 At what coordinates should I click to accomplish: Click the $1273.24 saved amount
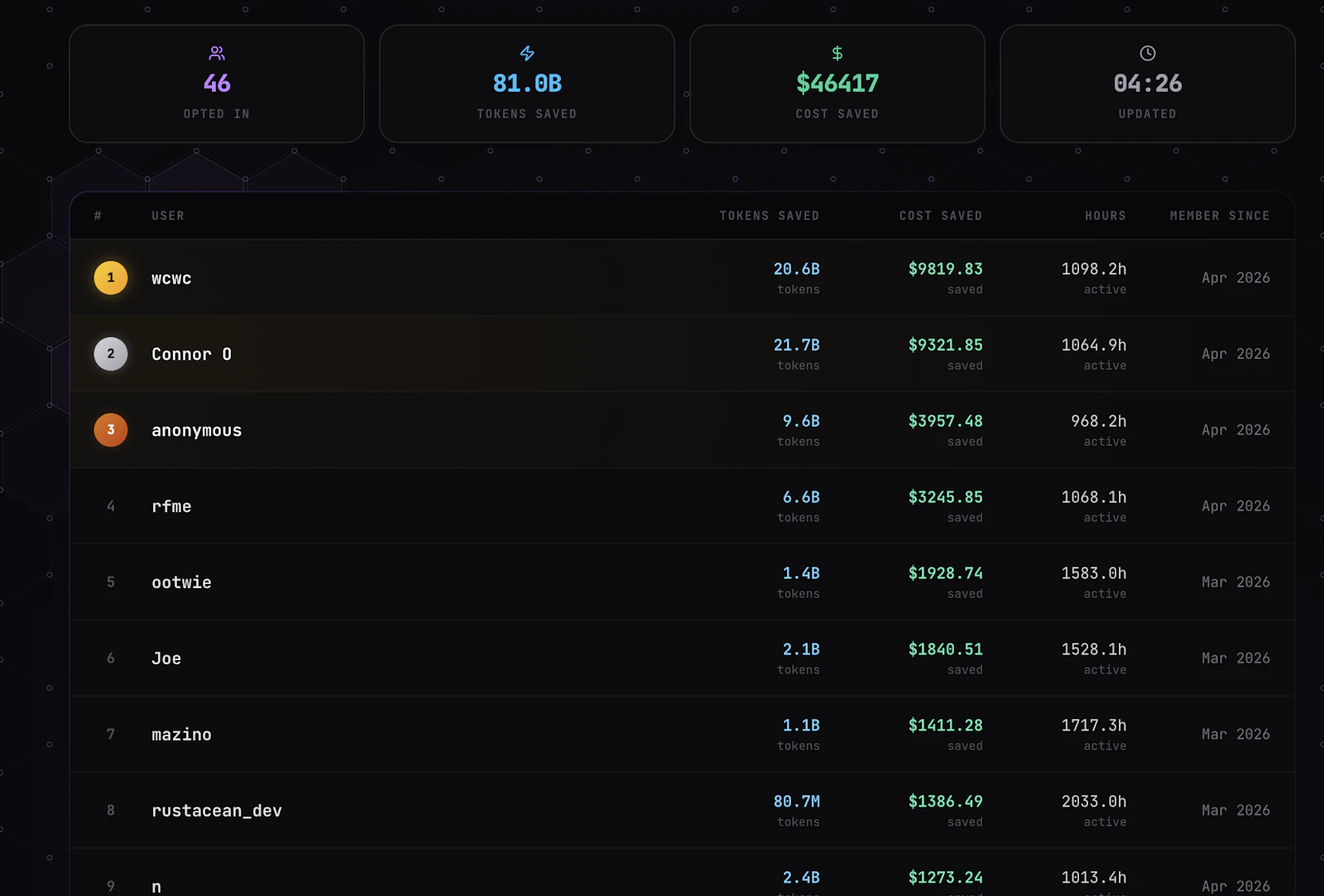tap(946, 878)
